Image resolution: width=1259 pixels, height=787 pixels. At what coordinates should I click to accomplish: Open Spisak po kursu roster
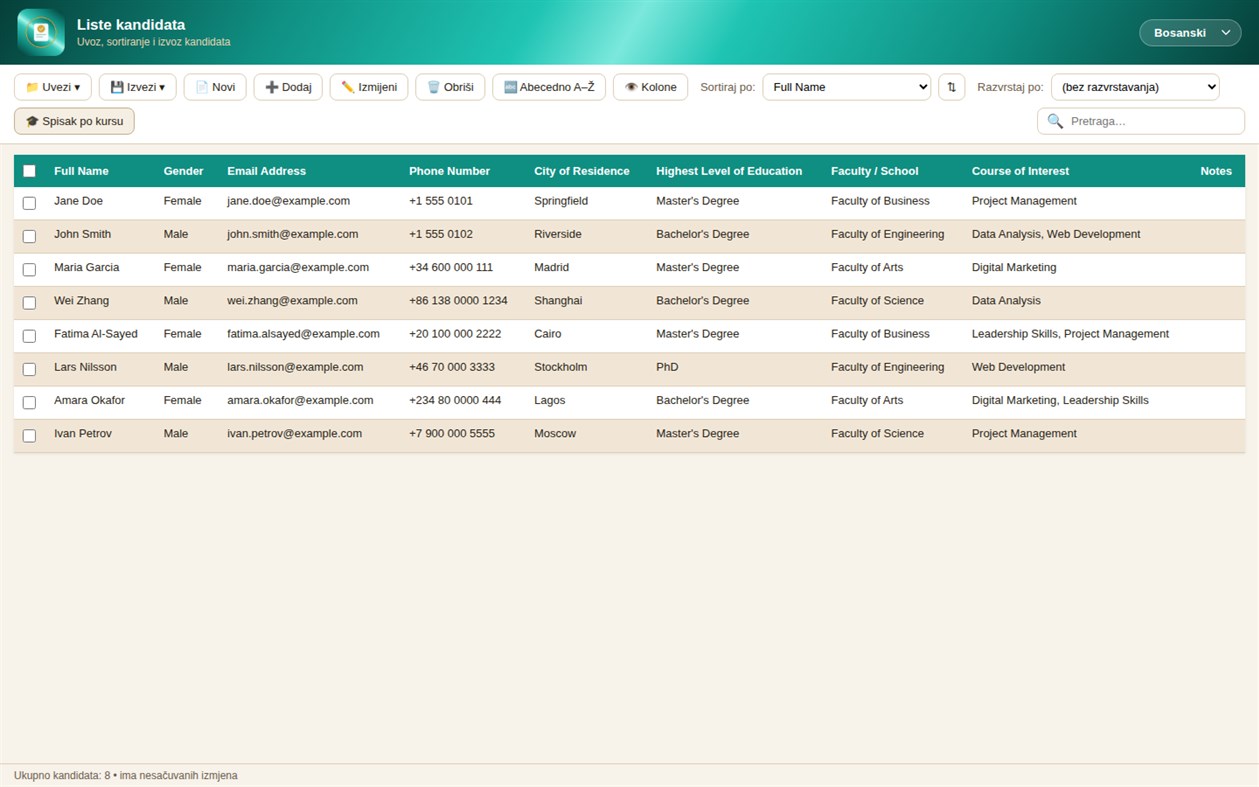pos(74,121)
